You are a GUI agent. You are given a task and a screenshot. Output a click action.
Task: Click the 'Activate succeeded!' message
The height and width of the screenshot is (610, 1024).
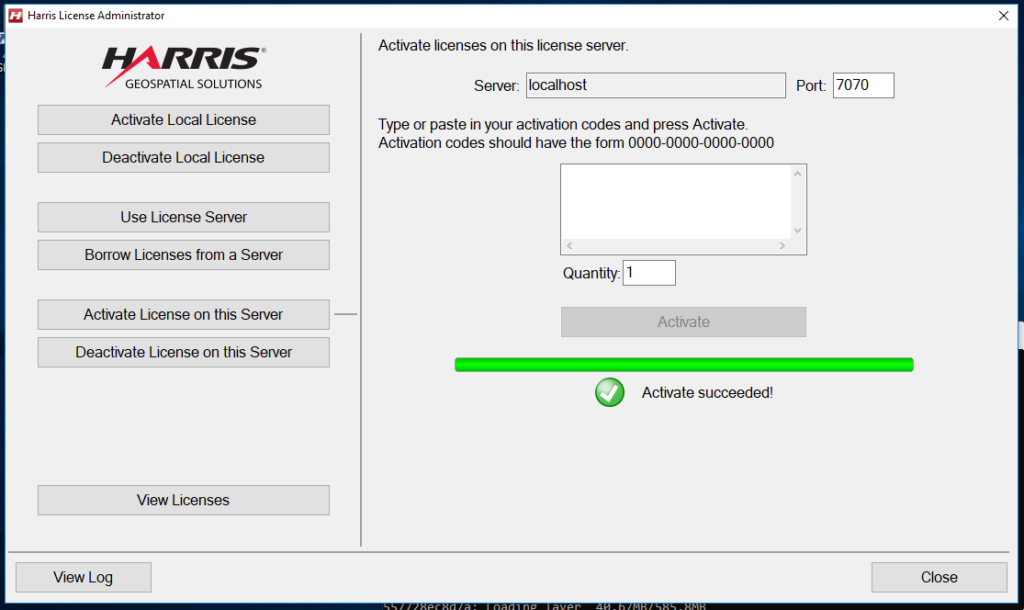pyautogui.click(x=707, y=393)
